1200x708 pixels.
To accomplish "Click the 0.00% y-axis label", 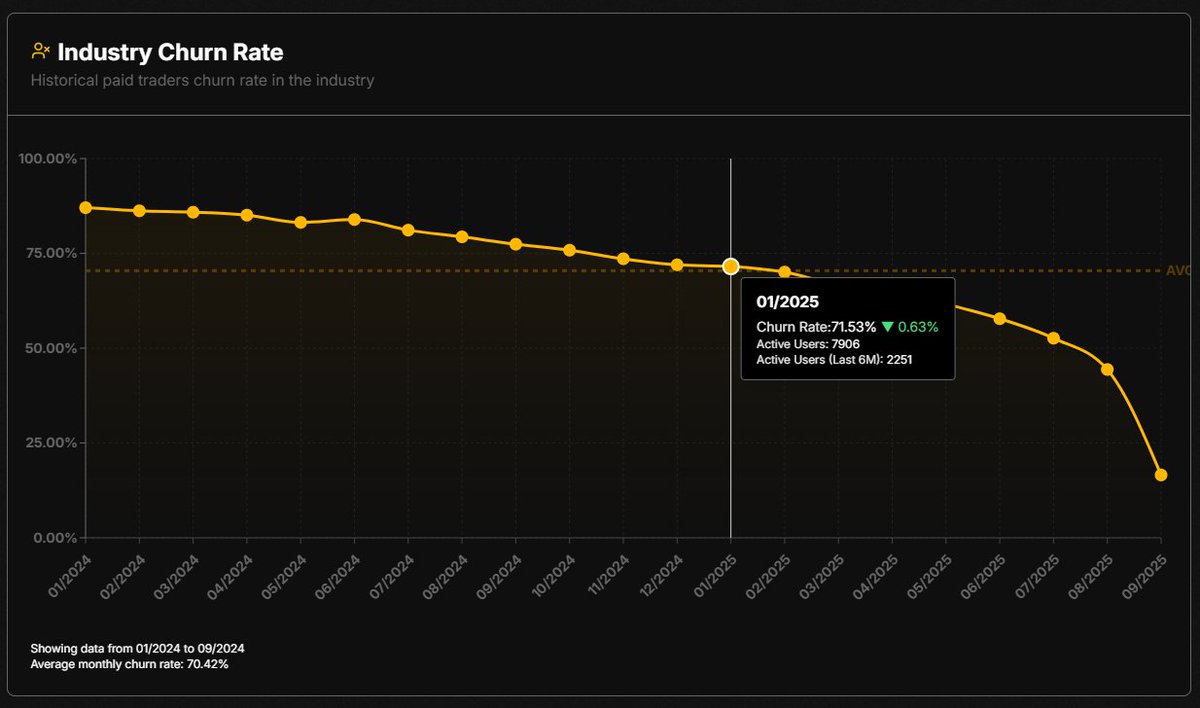I will 54,538.
